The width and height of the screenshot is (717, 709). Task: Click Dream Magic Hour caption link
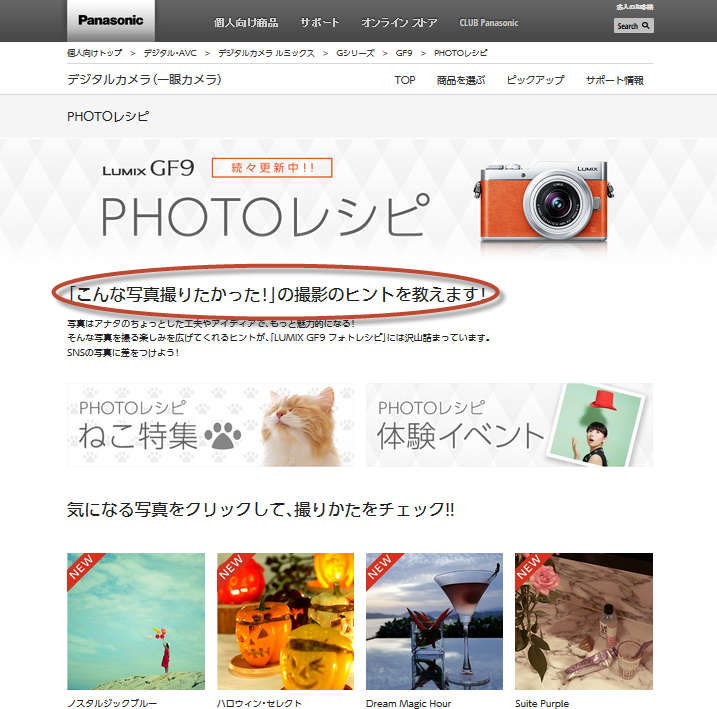pyautogui.click(x=408, y=703)
